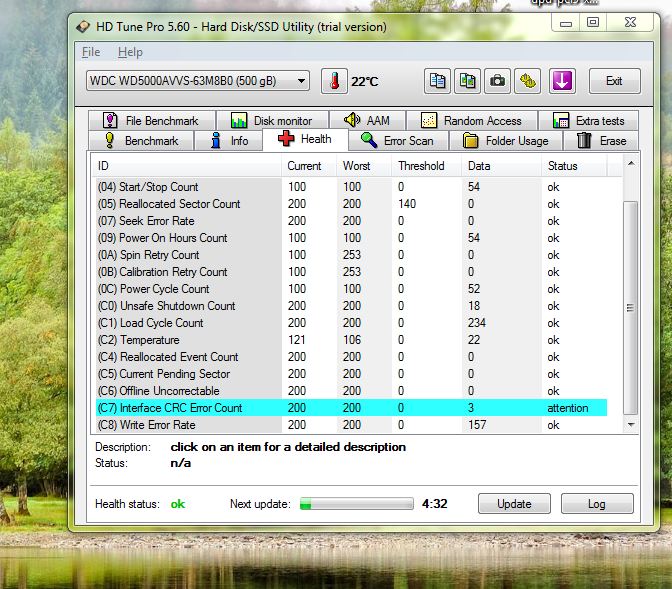Switch to the Folder Usage tab

[506, 141]
